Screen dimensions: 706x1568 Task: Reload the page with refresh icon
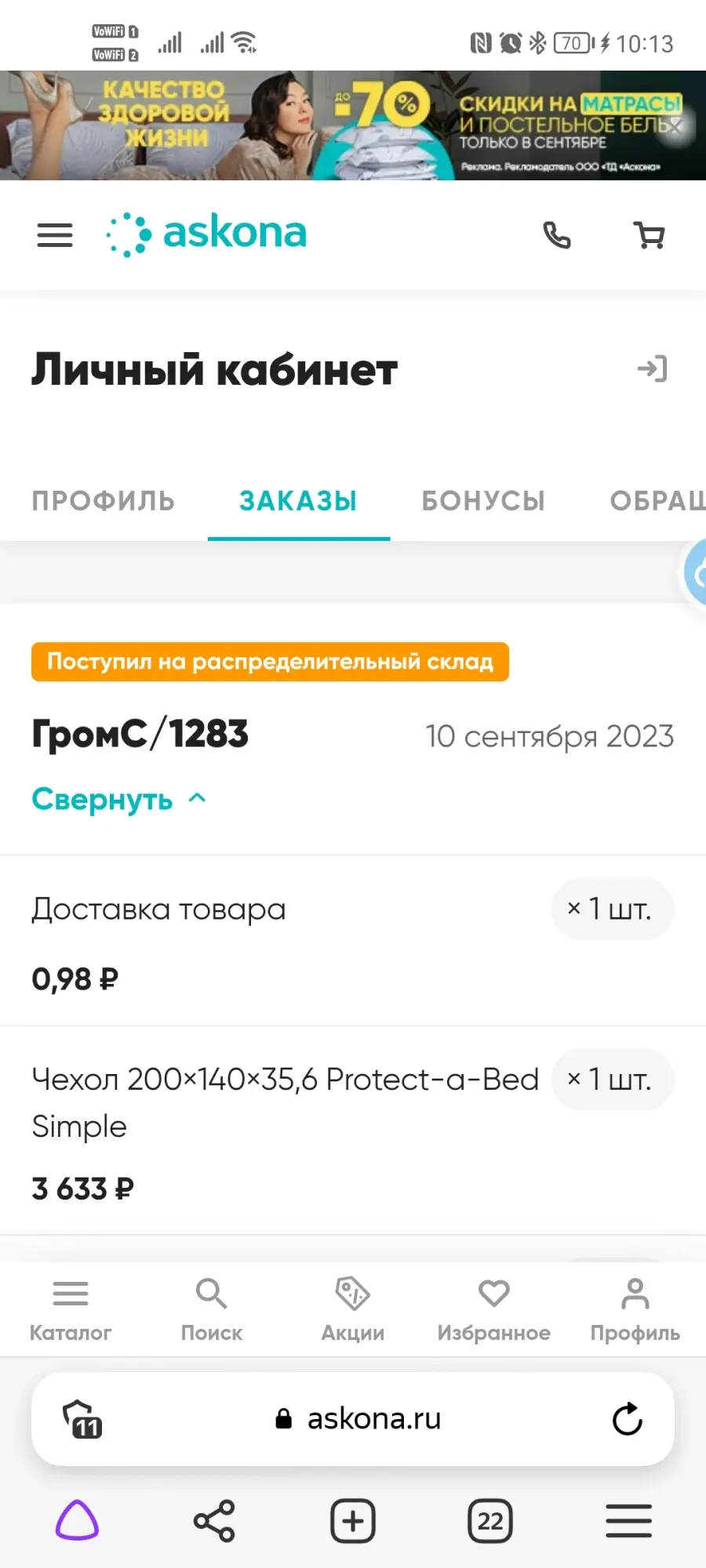[x=628, y=1419]
